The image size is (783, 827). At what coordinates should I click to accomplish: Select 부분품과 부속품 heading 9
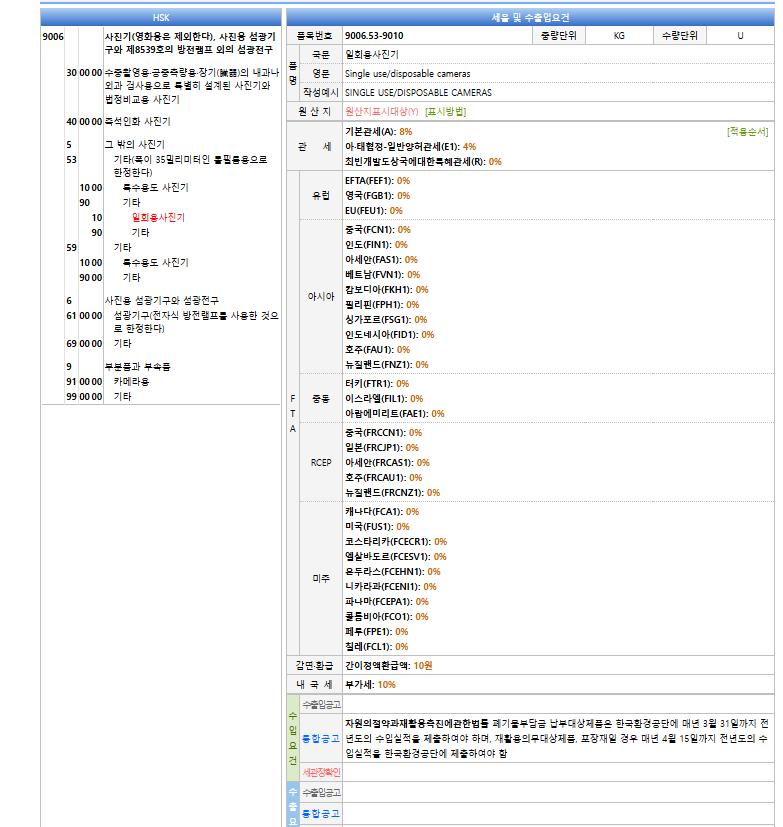tap(137, 366)
